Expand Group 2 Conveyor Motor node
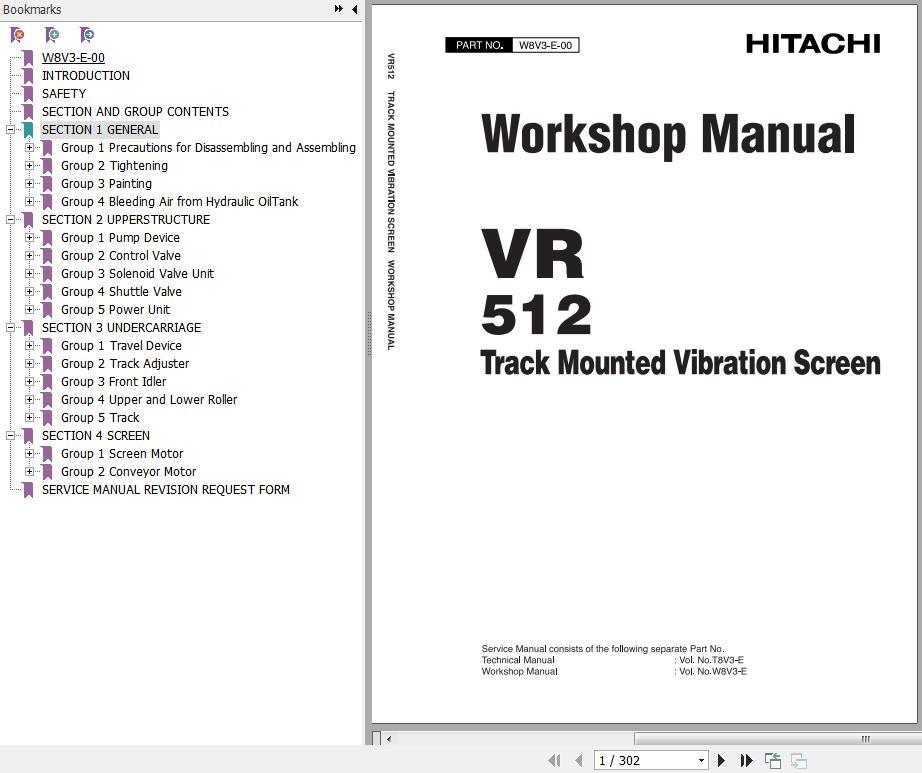Screen dimensions: 922x773 tap(29, 471)
